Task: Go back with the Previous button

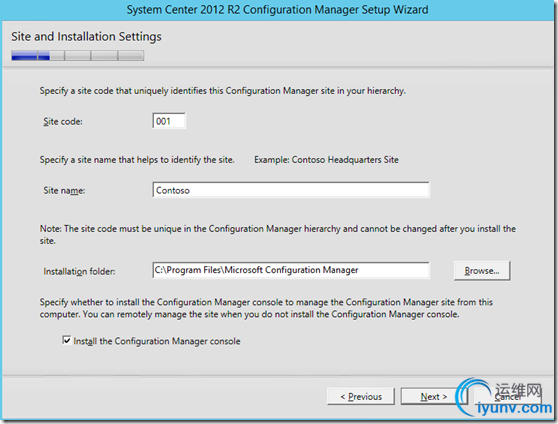Action: click(361, 396)
